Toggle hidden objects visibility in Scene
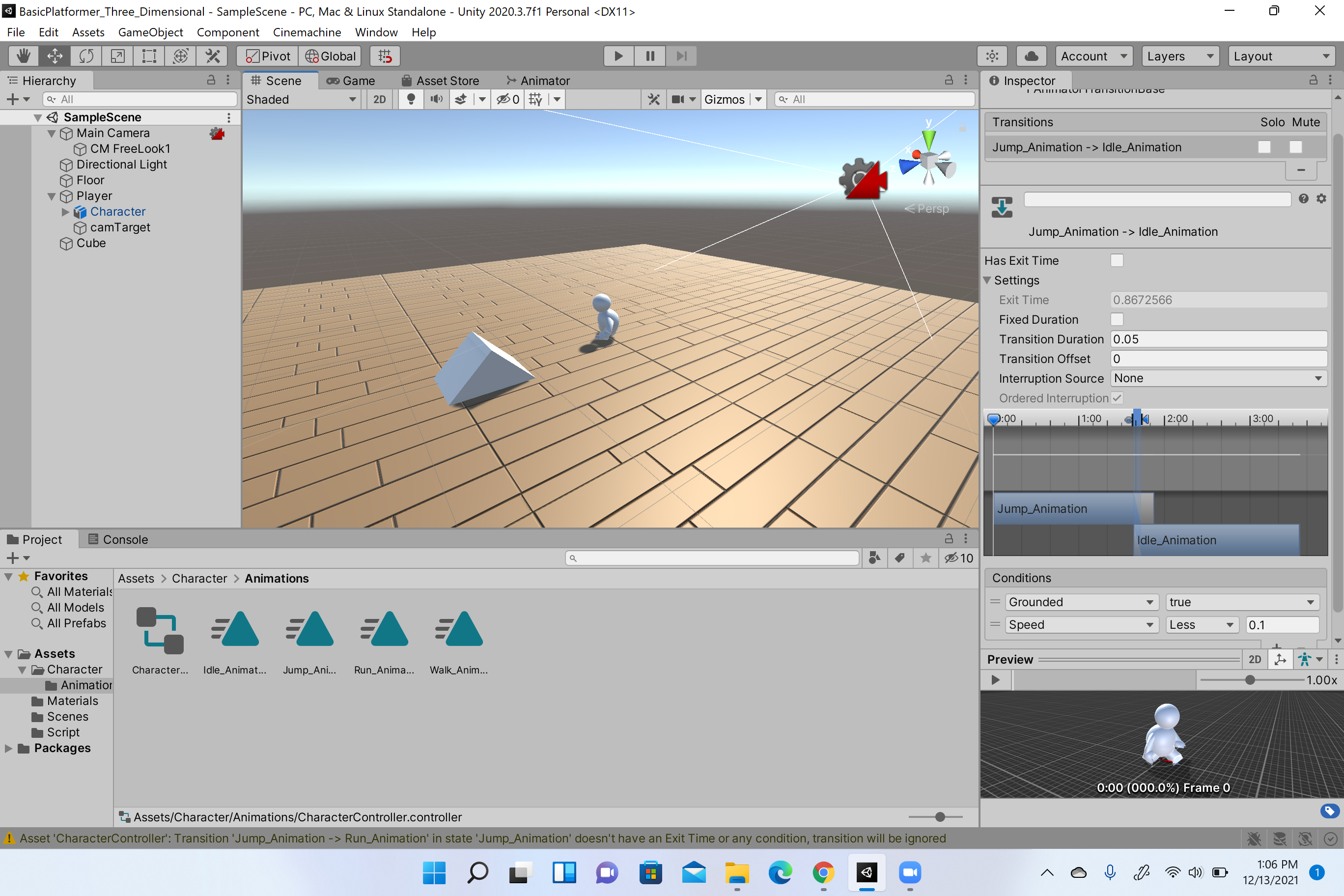The height and width of the screenshot is (896, 1344). [x=507, y=99]
